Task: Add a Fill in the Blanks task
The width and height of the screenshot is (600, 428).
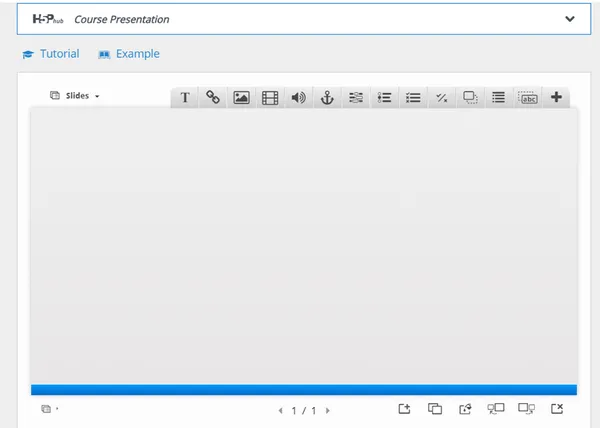Action: tap(355, 98)
